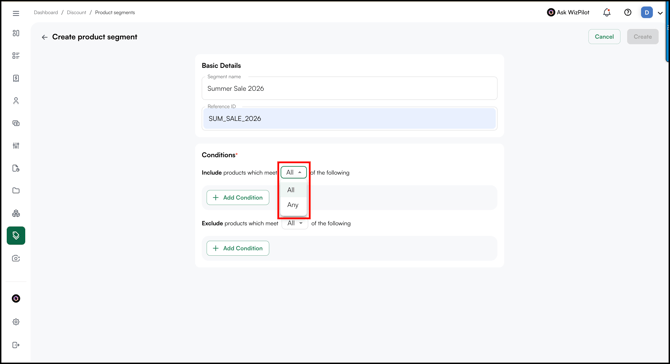This screenshot has height=364, width=670.
Task: Add Condition under Exclude products
Action: (x=238, y=248)
